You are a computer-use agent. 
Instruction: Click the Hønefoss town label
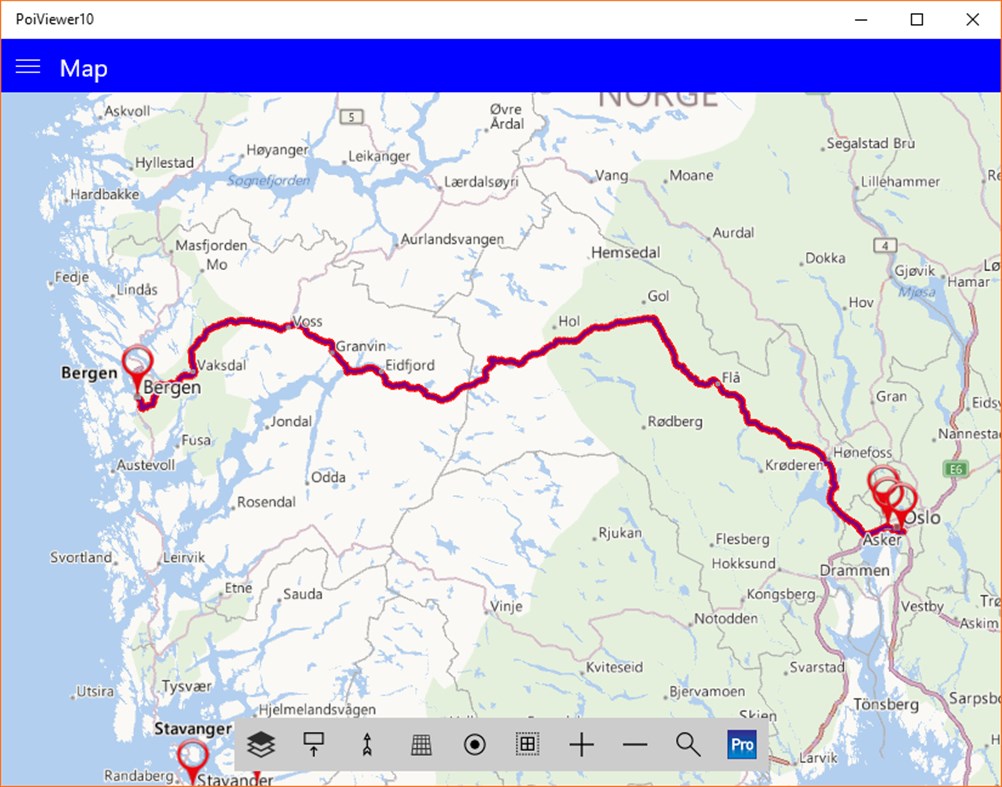pyautogui.click(x=862, y=453)
